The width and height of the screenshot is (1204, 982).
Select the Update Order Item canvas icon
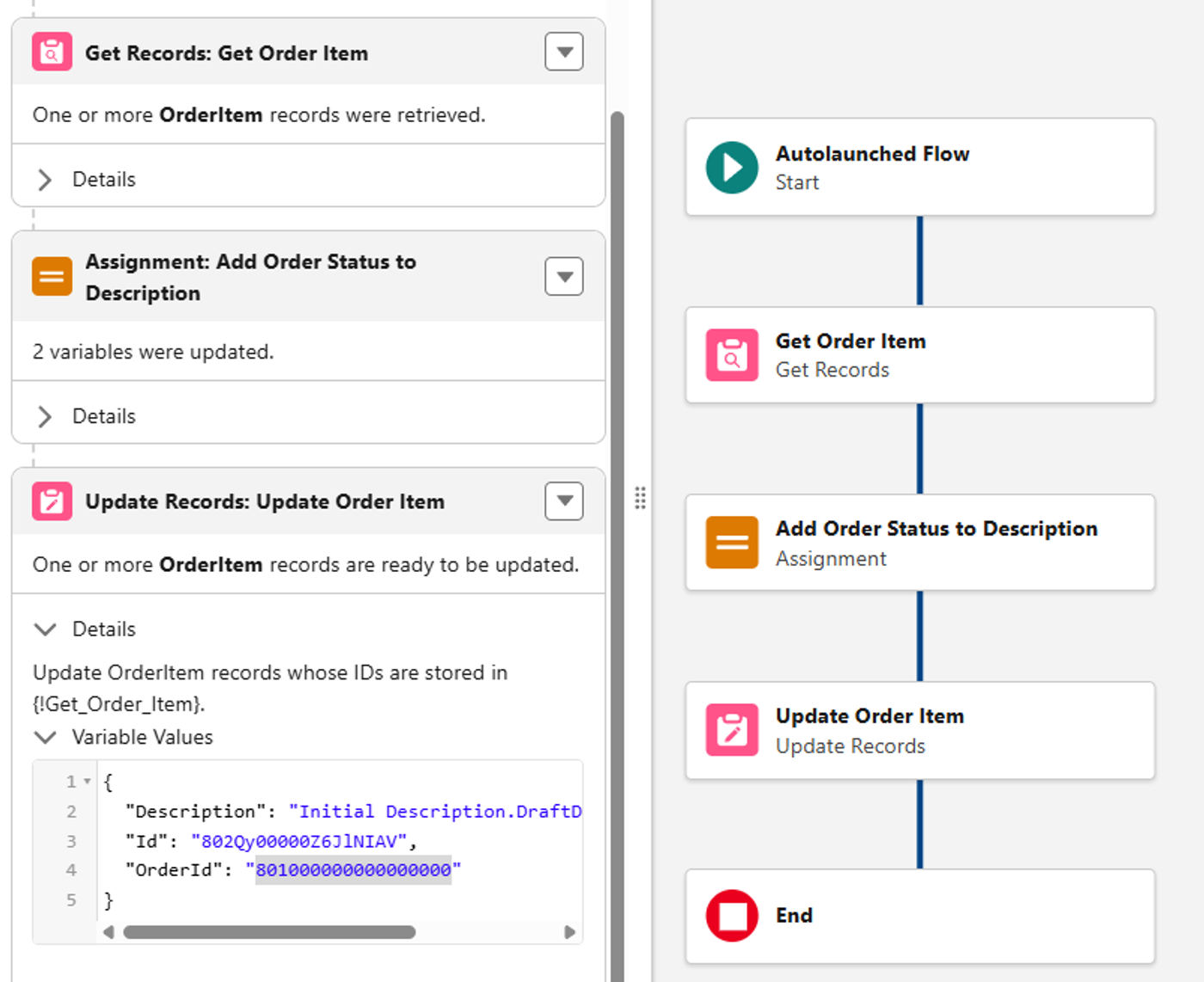click(732, 730)
